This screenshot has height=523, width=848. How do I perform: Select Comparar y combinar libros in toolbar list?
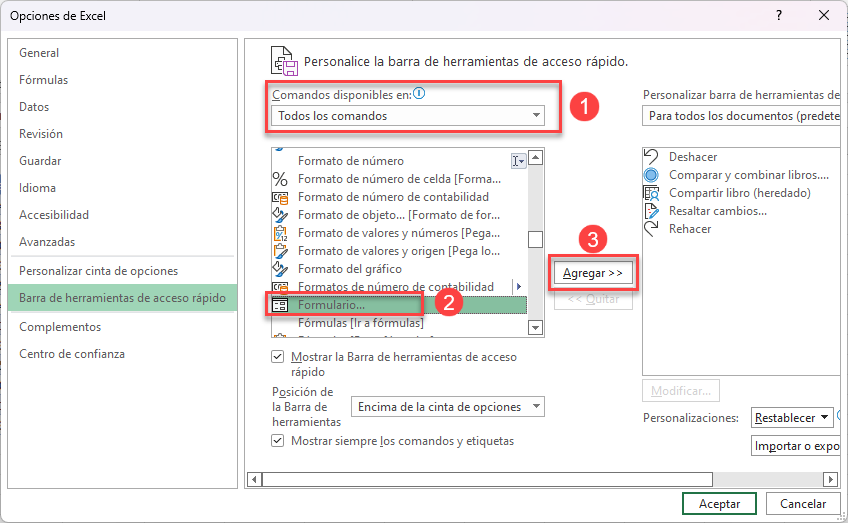pos(741,175)
